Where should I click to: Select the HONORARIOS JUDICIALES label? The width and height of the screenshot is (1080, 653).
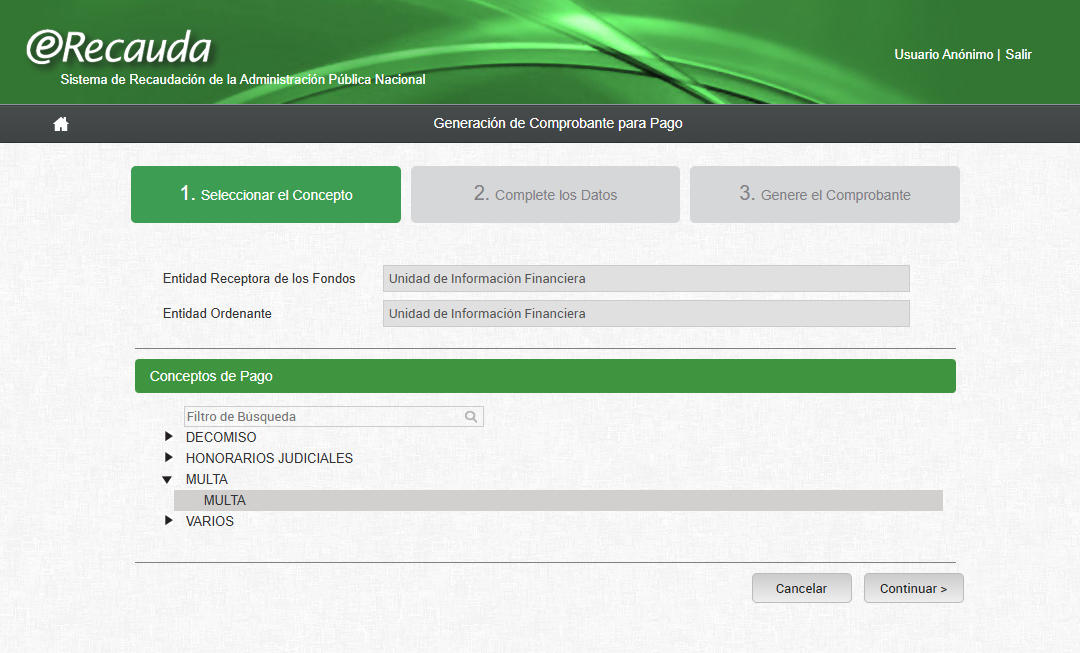coord(269,458)
